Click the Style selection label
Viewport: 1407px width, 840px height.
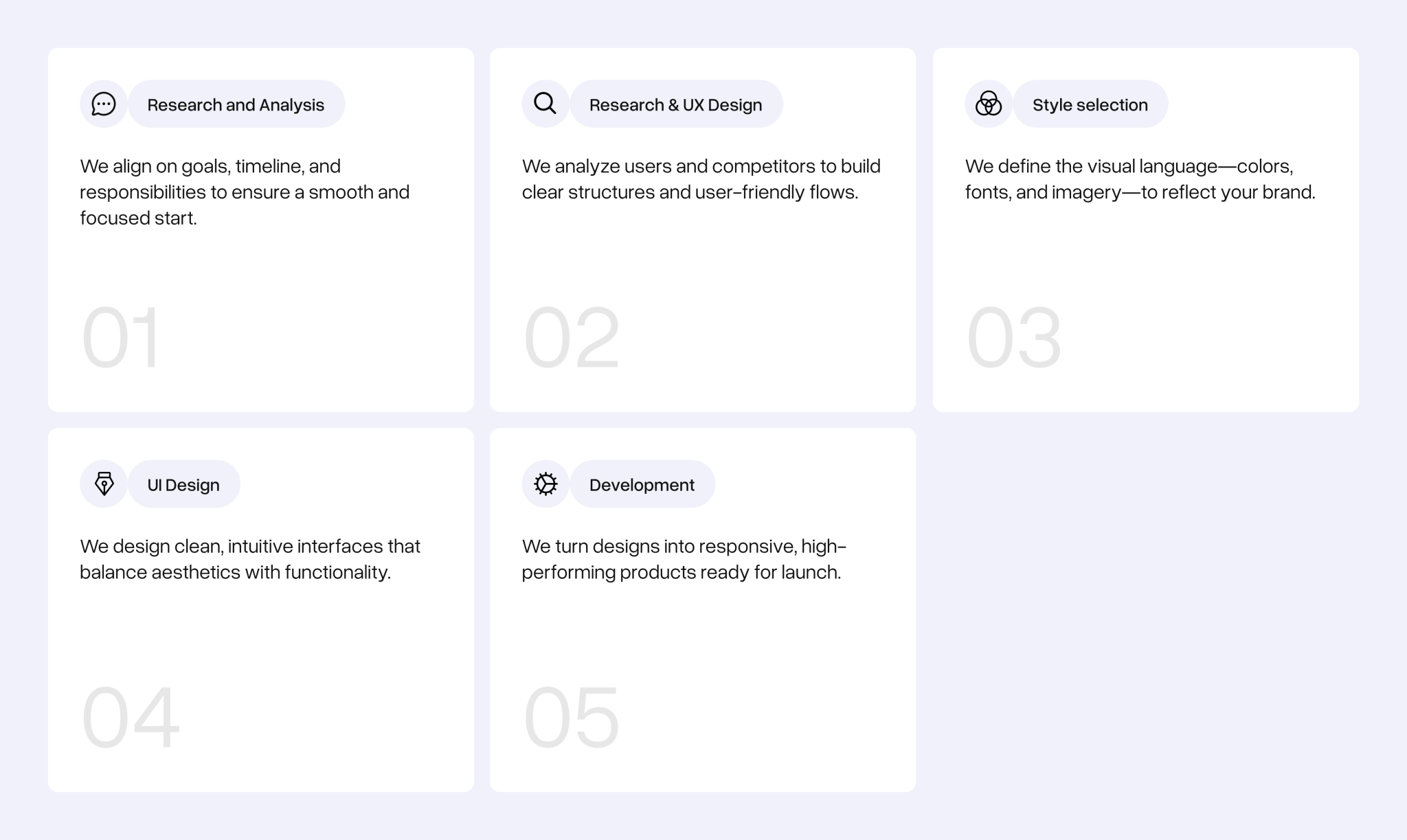[x=1090, y=104]
